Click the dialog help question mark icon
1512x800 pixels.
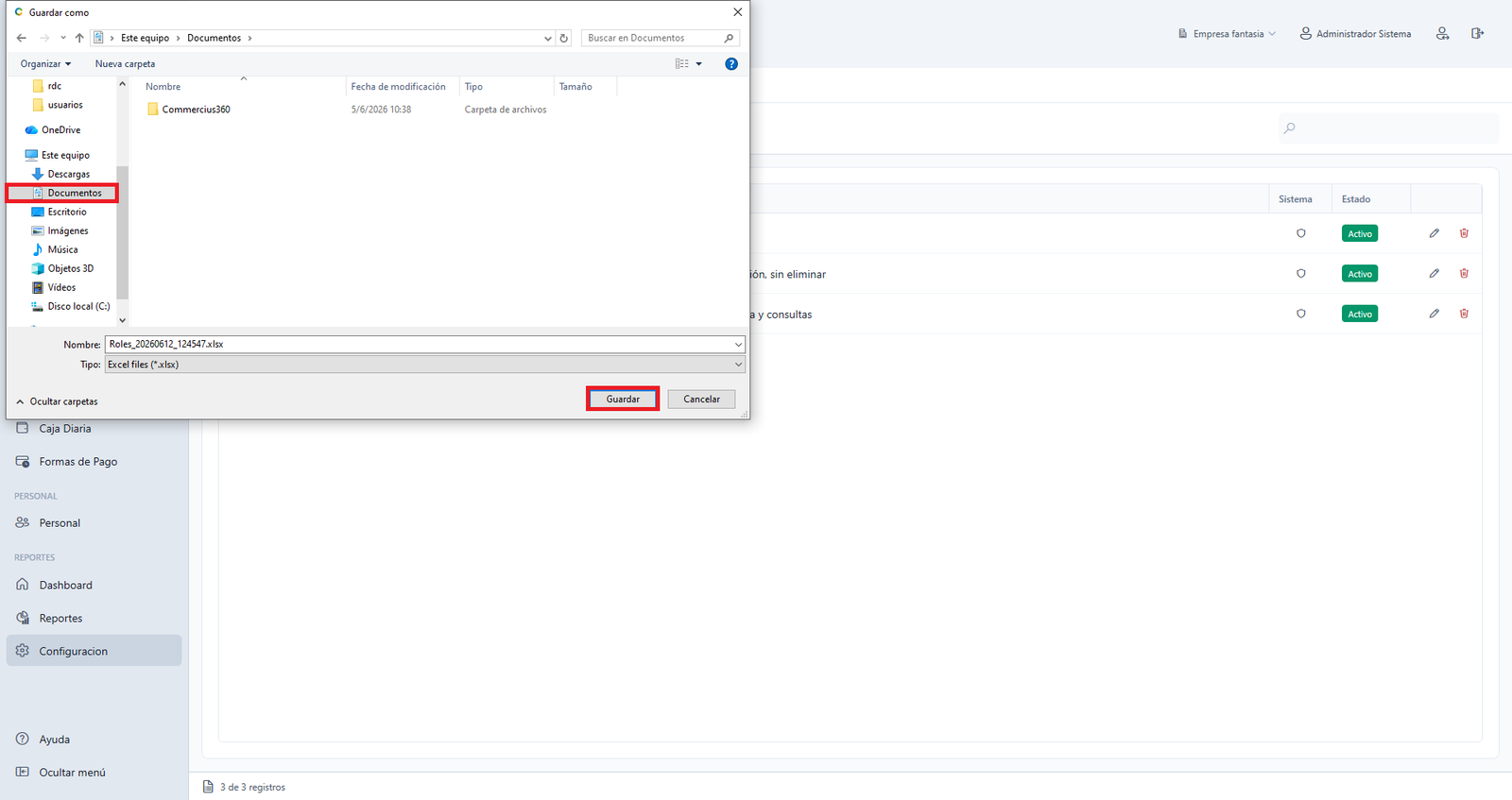click(730, 63)
